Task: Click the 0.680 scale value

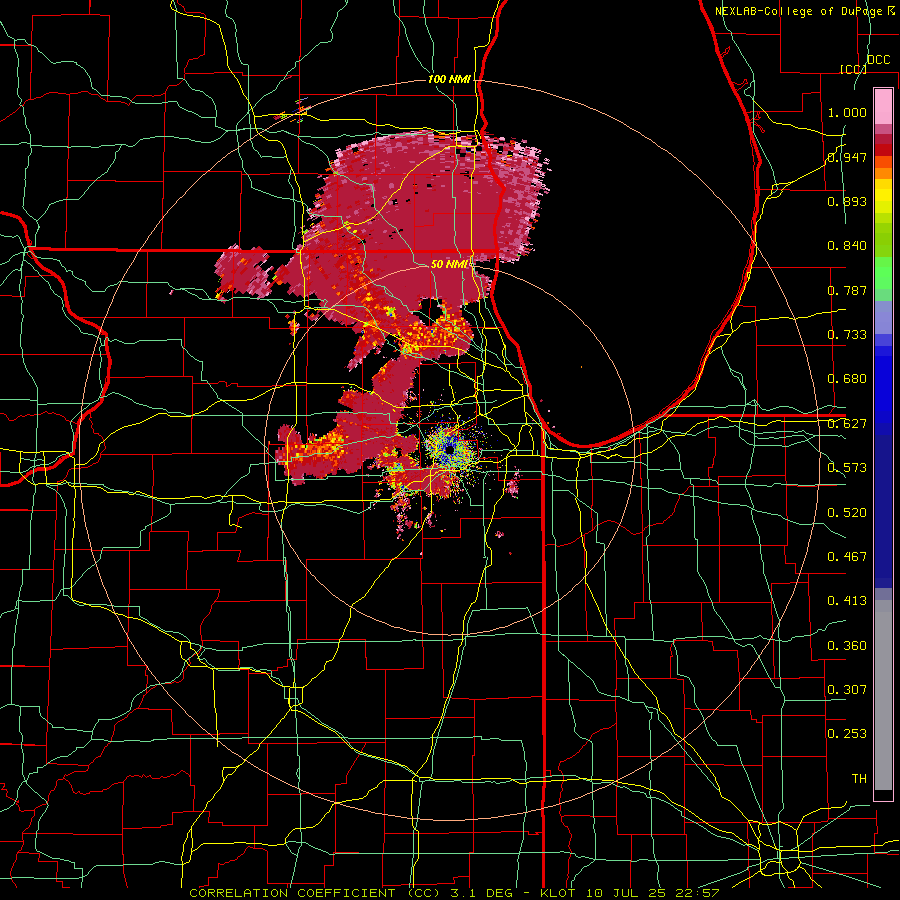Action: (x=847, y=379)
